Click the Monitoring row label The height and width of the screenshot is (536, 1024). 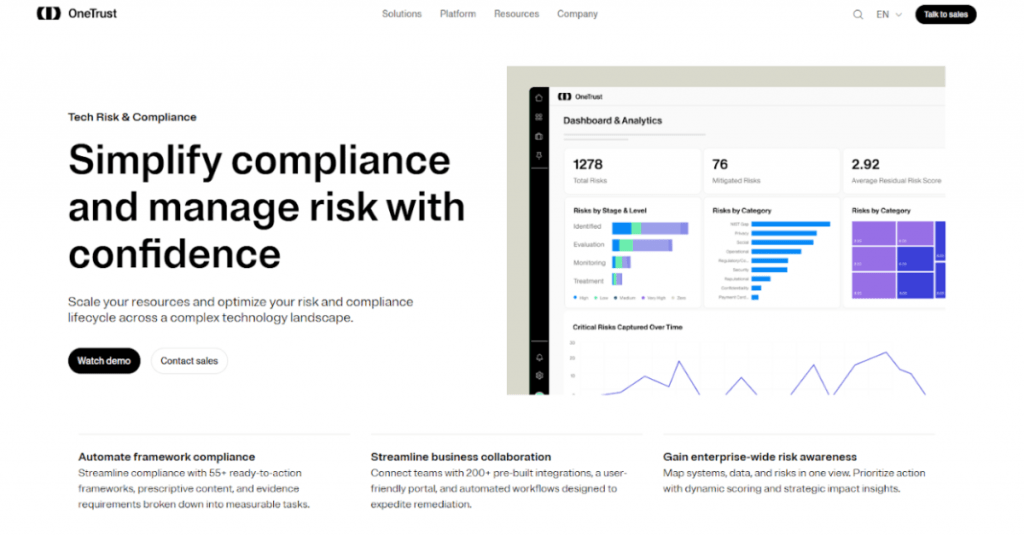(589, 262)
